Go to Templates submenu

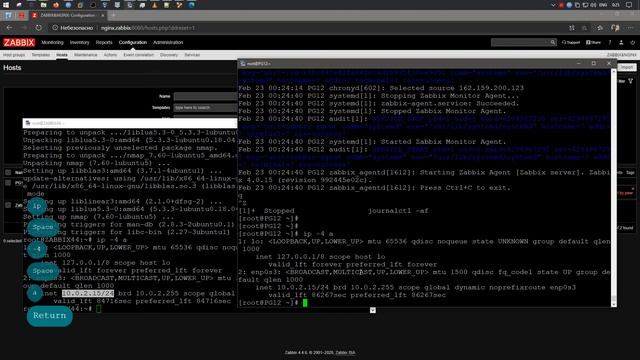click(x=40, y=55)
